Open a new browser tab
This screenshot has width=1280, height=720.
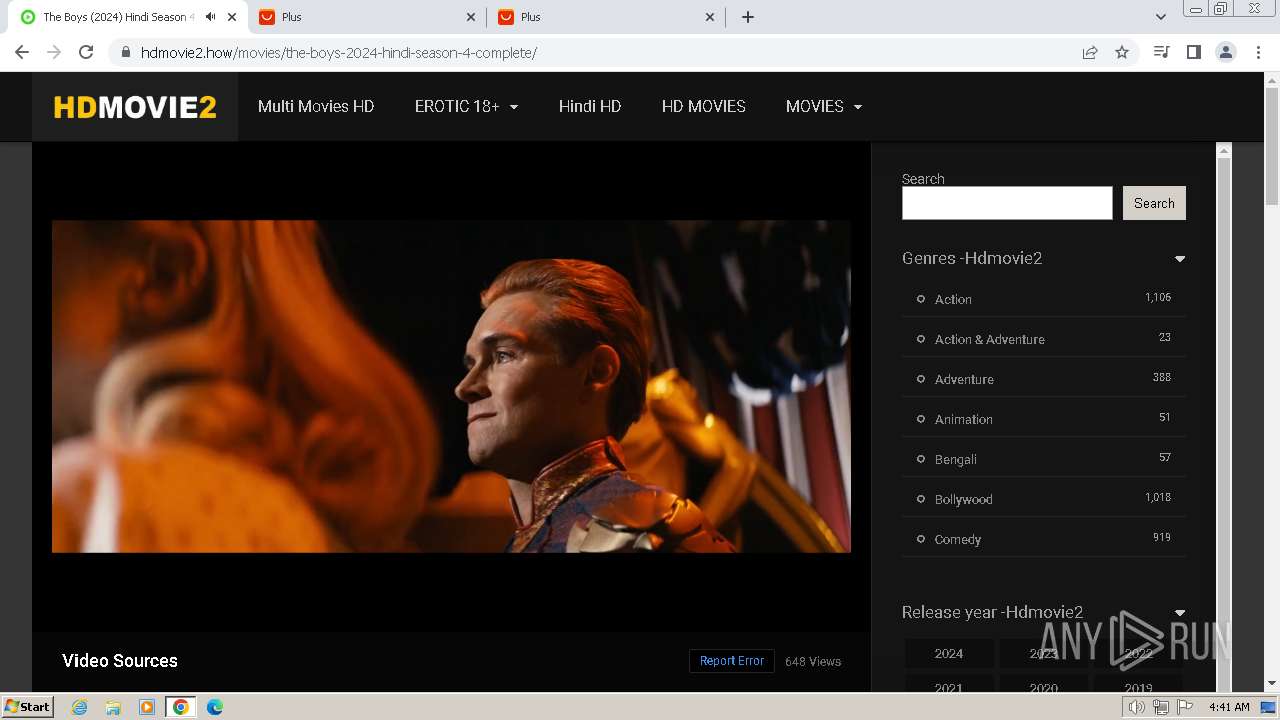[x=748, y=17]
